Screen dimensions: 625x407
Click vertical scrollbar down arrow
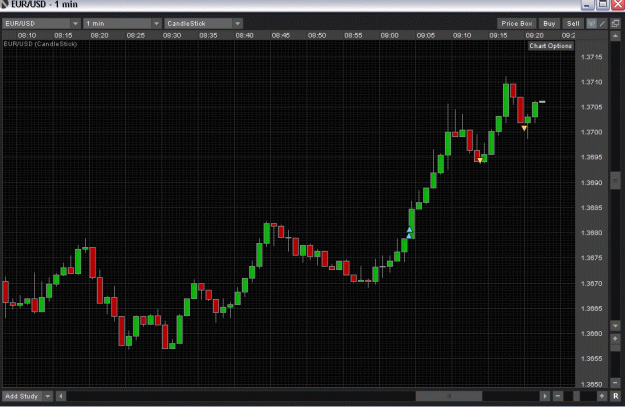615,326
